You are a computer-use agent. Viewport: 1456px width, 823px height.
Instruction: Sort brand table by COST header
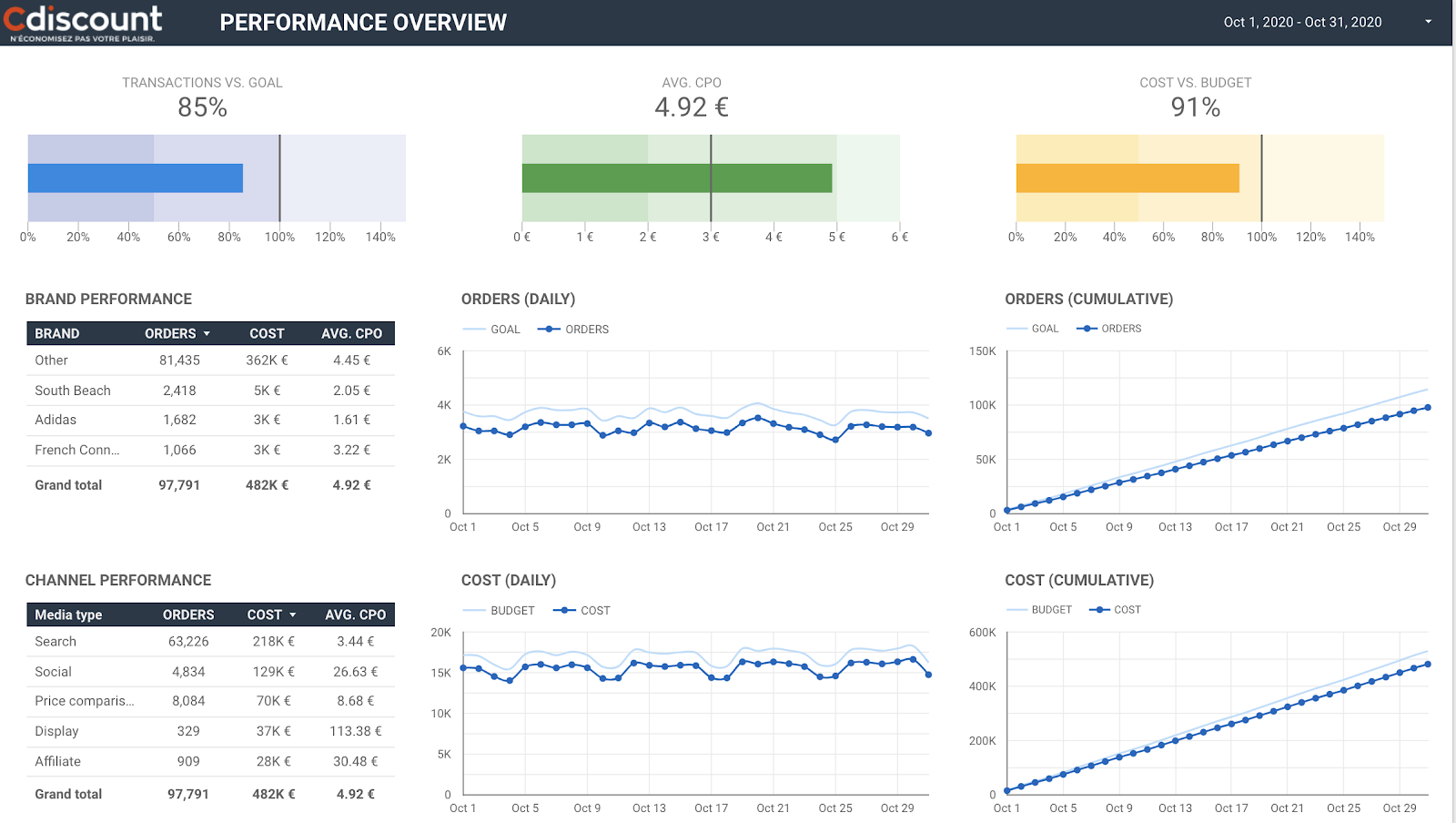(x=267, y=333)
